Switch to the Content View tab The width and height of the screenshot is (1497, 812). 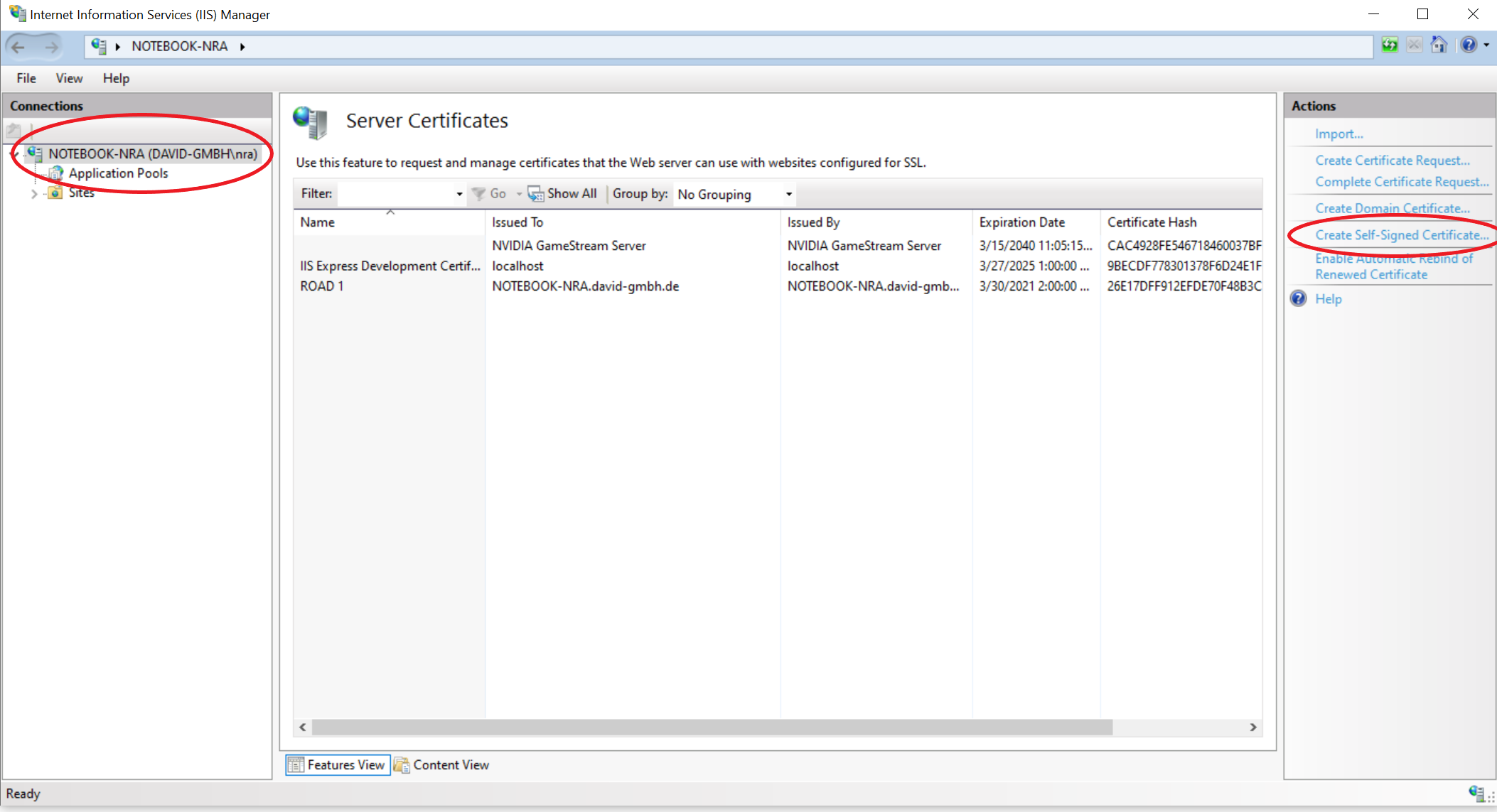click(442, 765)
